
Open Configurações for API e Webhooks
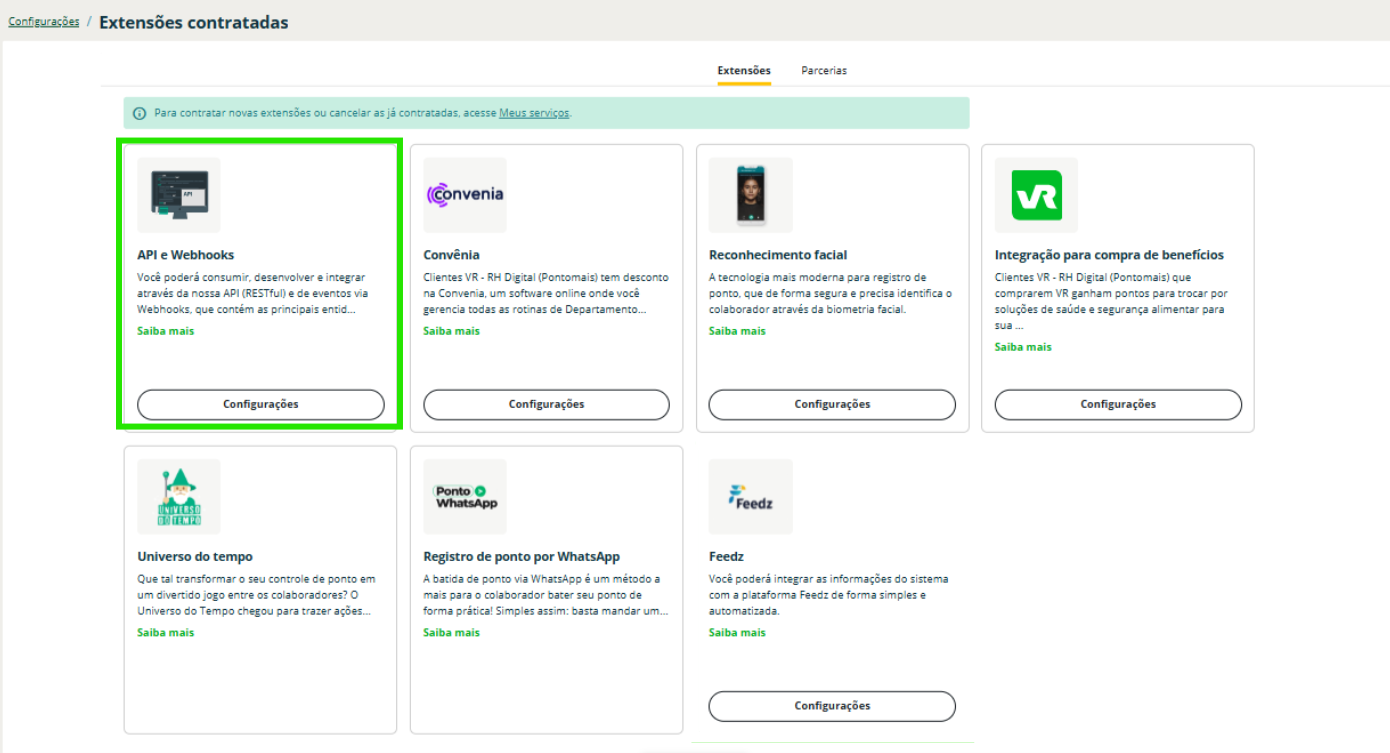260,404
